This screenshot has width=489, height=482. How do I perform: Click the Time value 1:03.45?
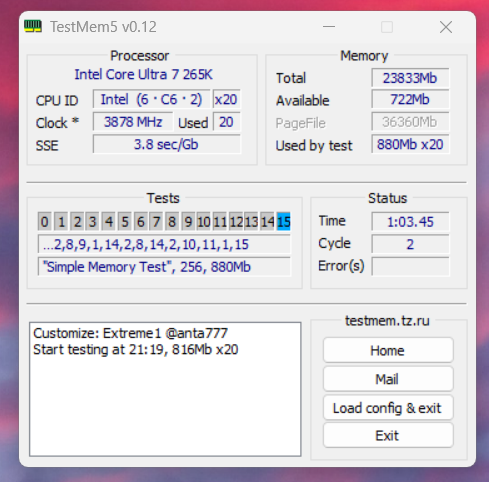410,222
